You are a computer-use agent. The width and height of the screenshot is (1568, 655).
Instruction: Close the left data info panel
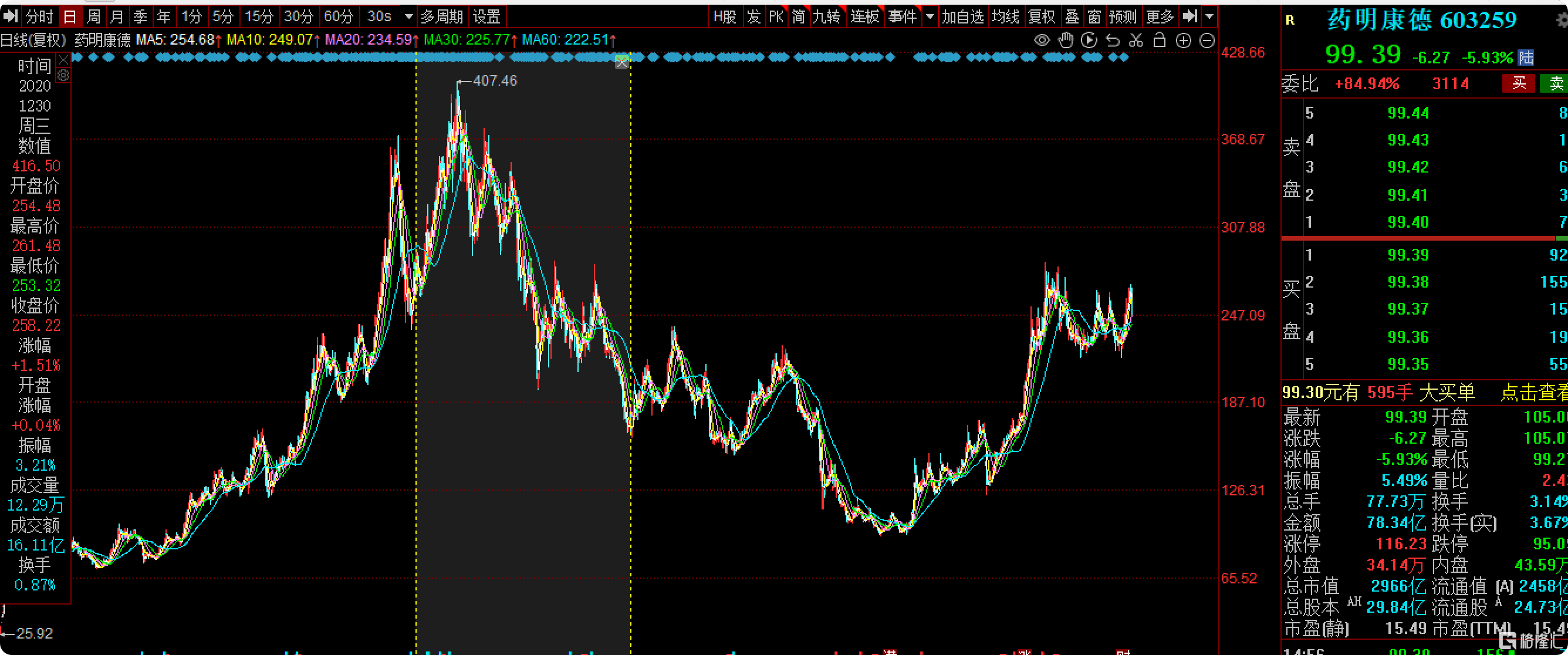[63, 60]
